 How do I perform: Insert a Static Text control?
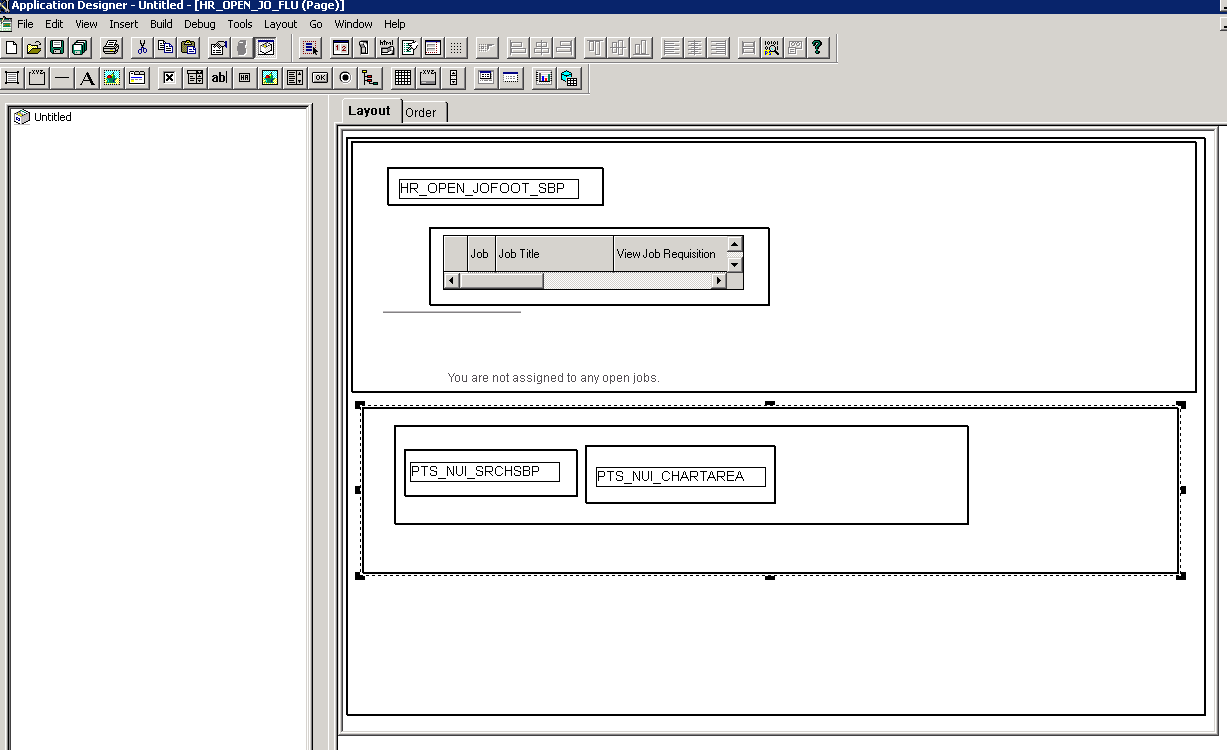pos(87,77)
